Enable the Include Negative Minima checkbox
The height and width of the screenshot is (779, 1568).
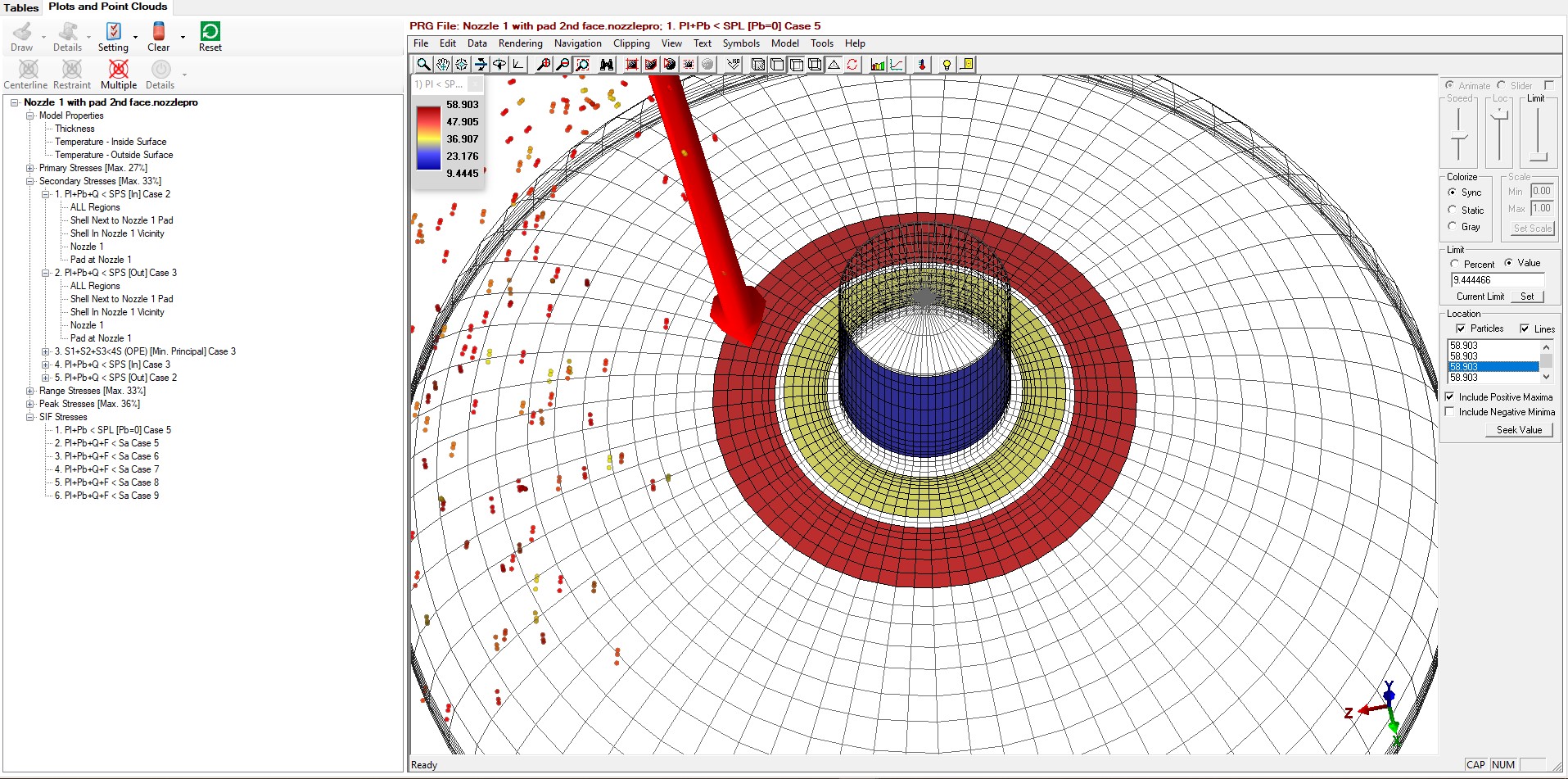point(1450,412)
